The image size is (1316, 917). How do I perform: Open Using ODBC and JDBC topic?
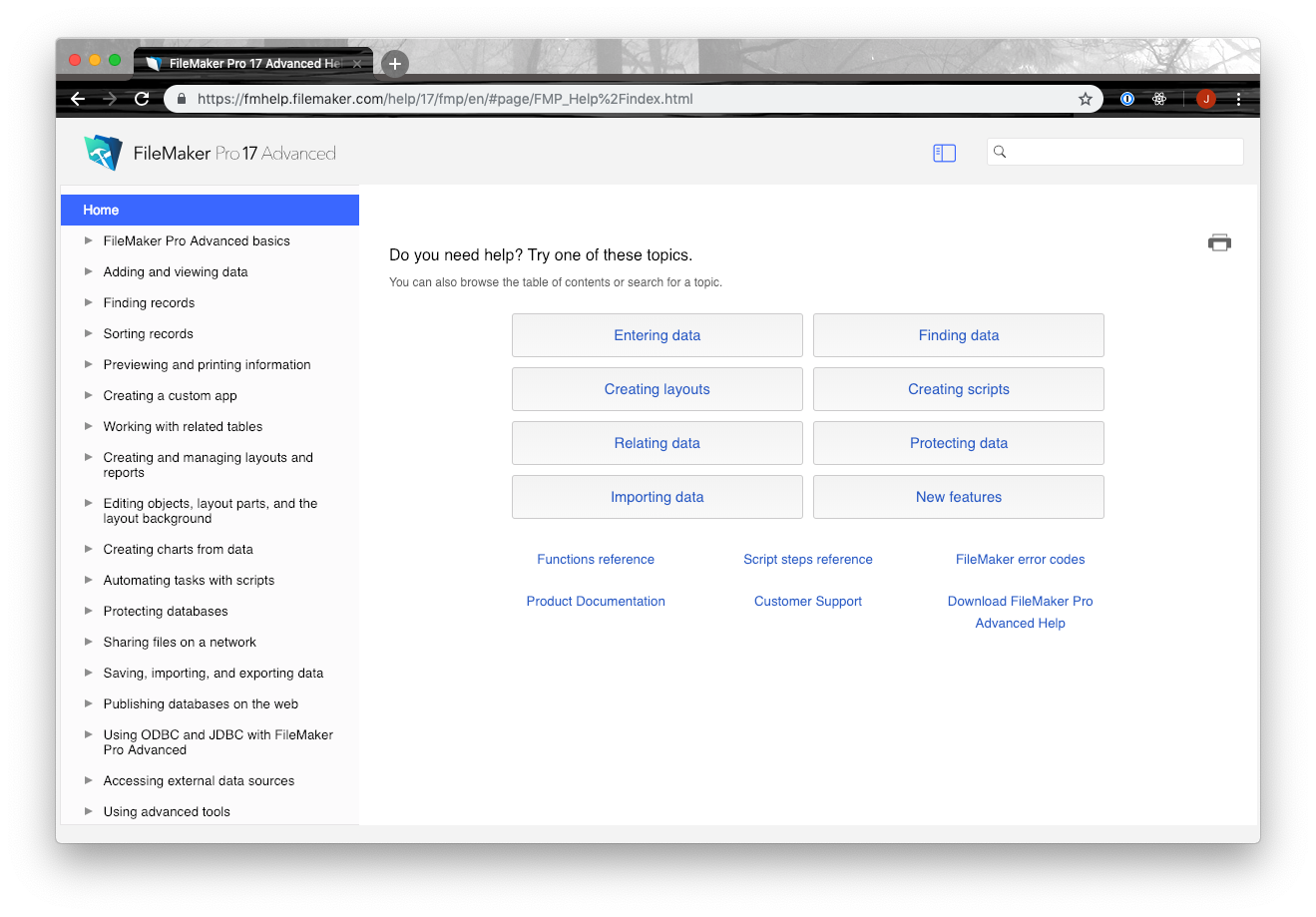pos(218,742)
